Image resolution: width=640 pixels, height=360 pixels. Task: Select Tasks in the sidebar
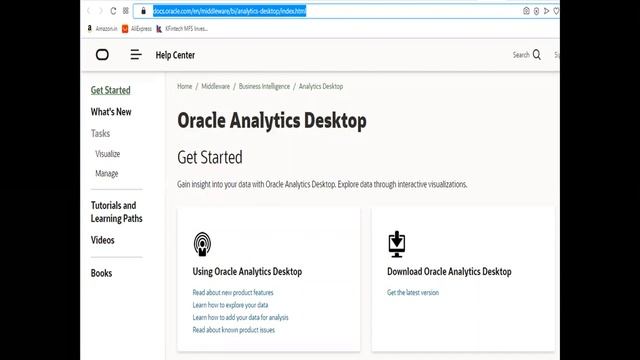(100, 133)
